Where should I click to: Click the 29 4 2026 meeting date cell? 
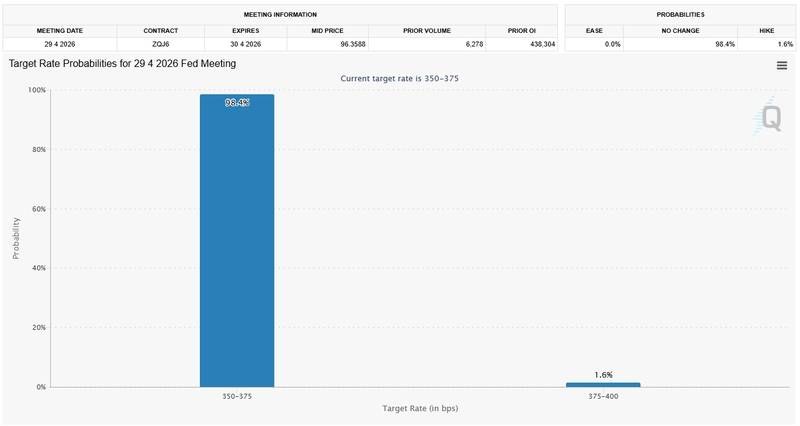(x=60, y=44)
